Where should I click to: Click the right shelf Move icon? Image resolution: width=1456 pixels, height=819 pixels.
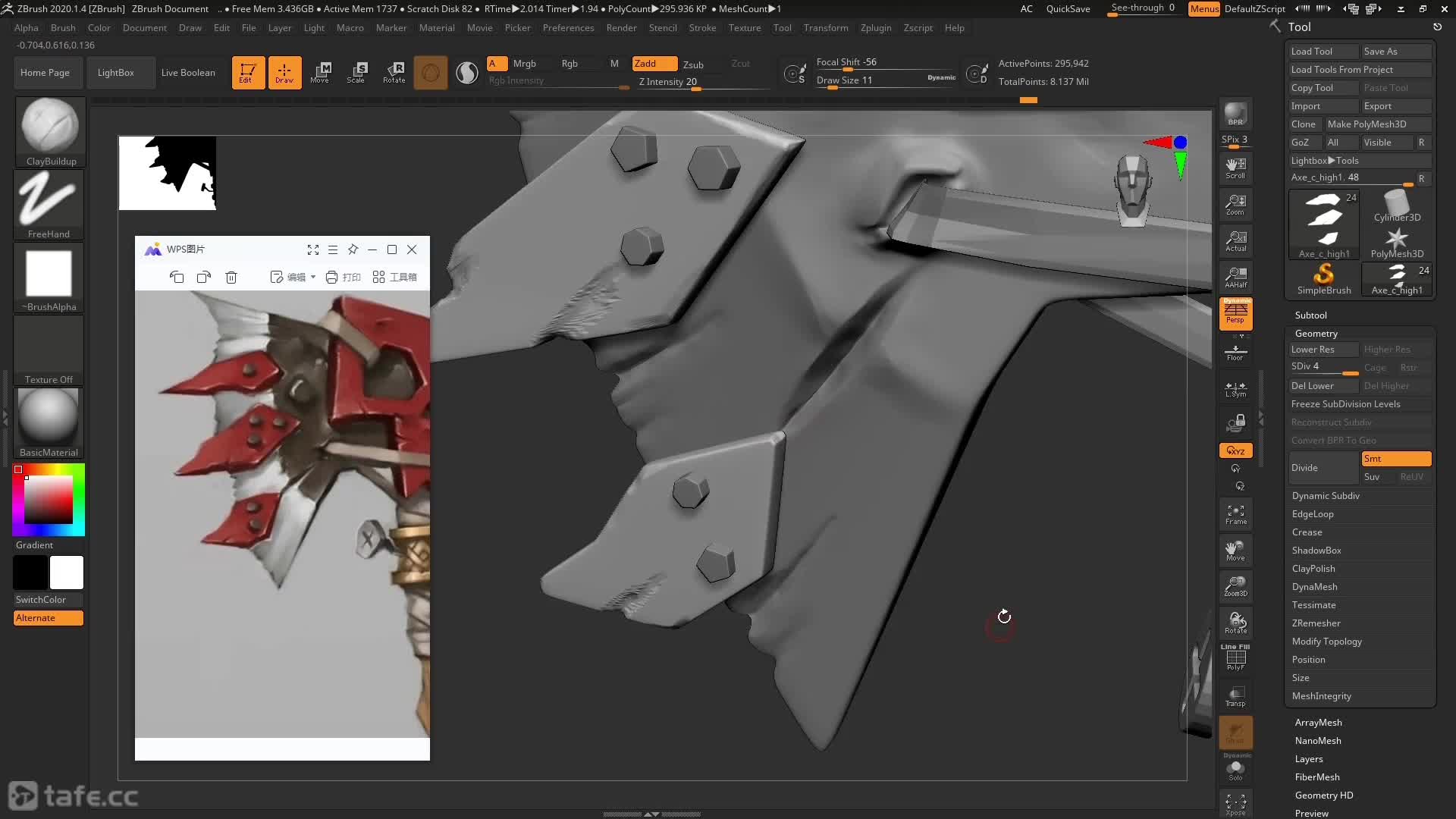click(1235, 551)
